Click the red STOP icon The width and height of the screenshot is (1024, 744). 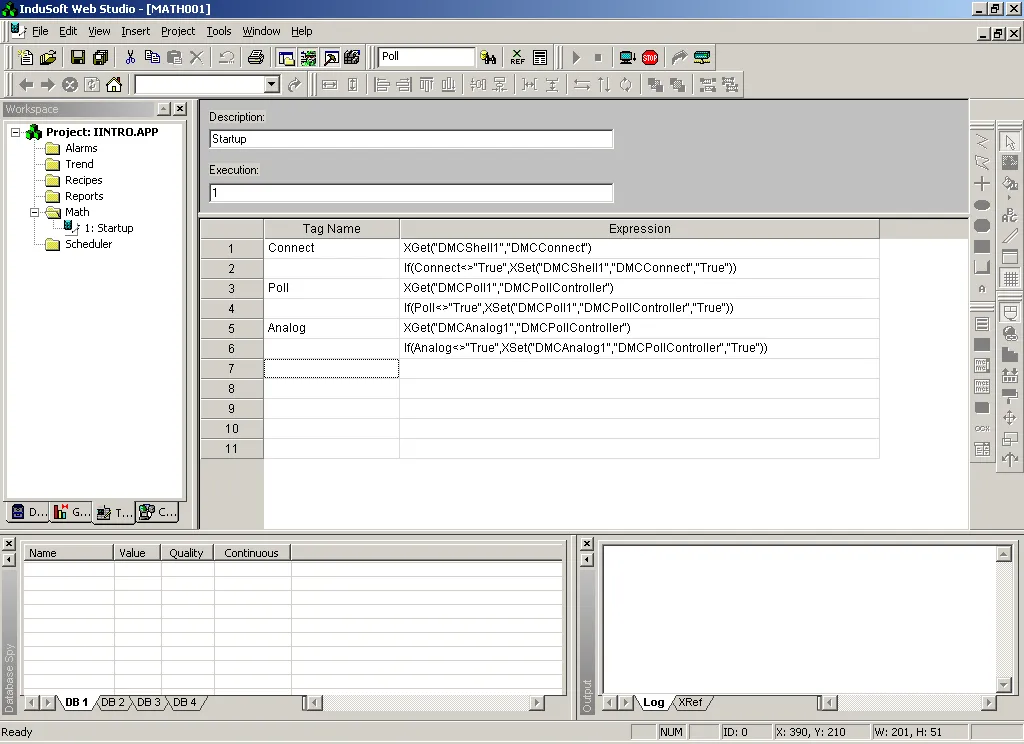650,57
